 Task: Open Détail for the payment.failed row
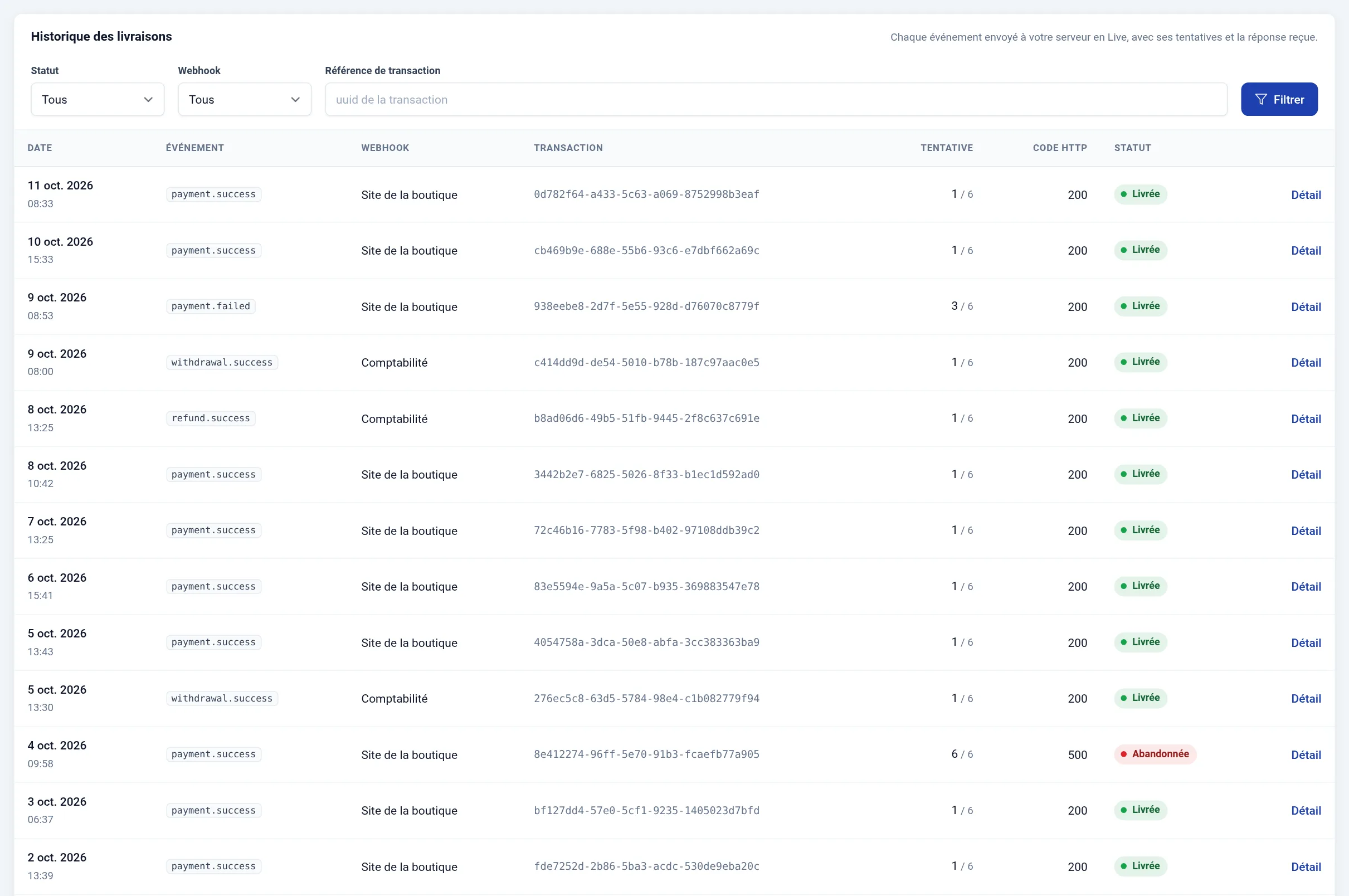(x=1306, y=307)
